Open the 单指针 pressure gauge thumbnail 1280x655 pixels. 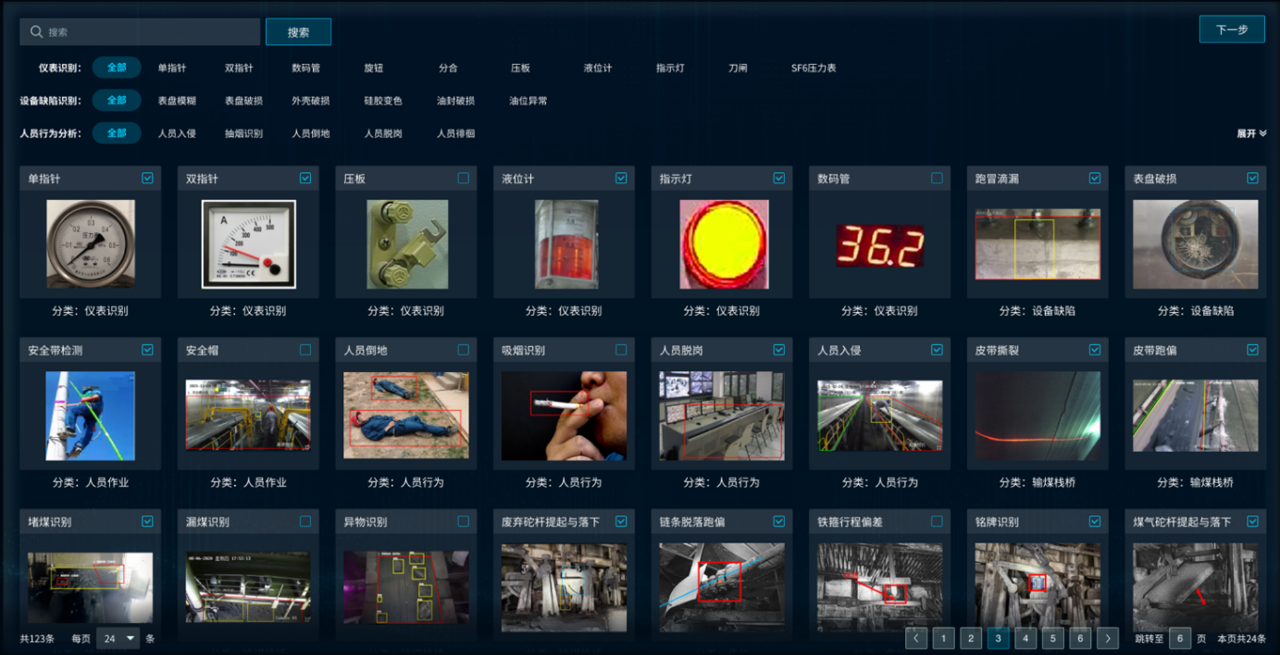[90, 244]
